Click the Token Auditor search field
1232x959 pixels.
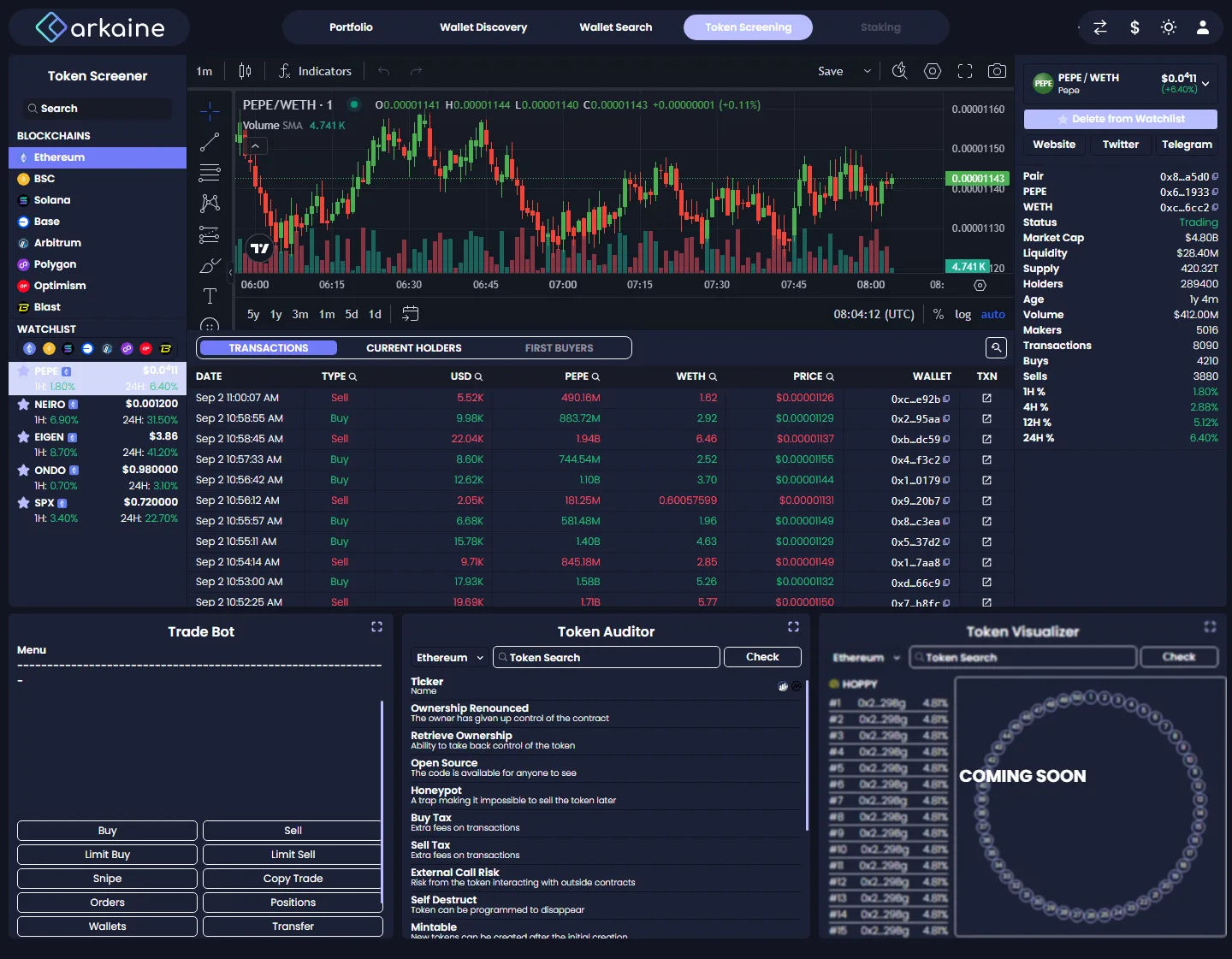(x=607, y=657)
